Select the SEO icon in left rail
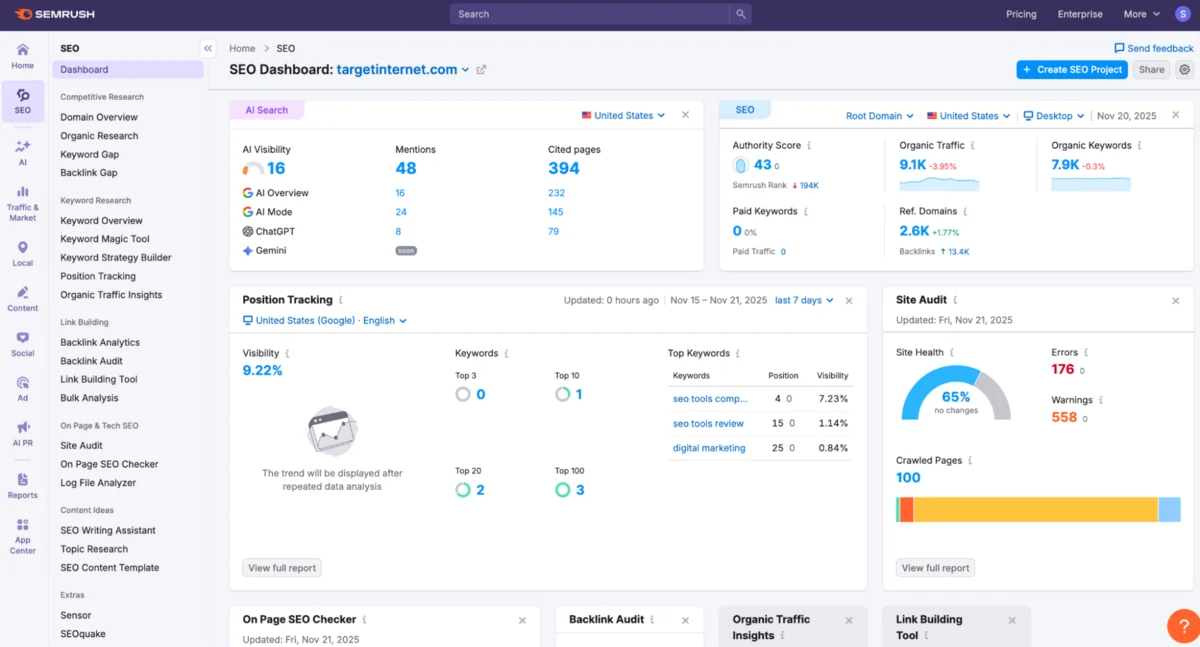The height and width of the screenshot is (647, 1200). (x=22, y=101)
